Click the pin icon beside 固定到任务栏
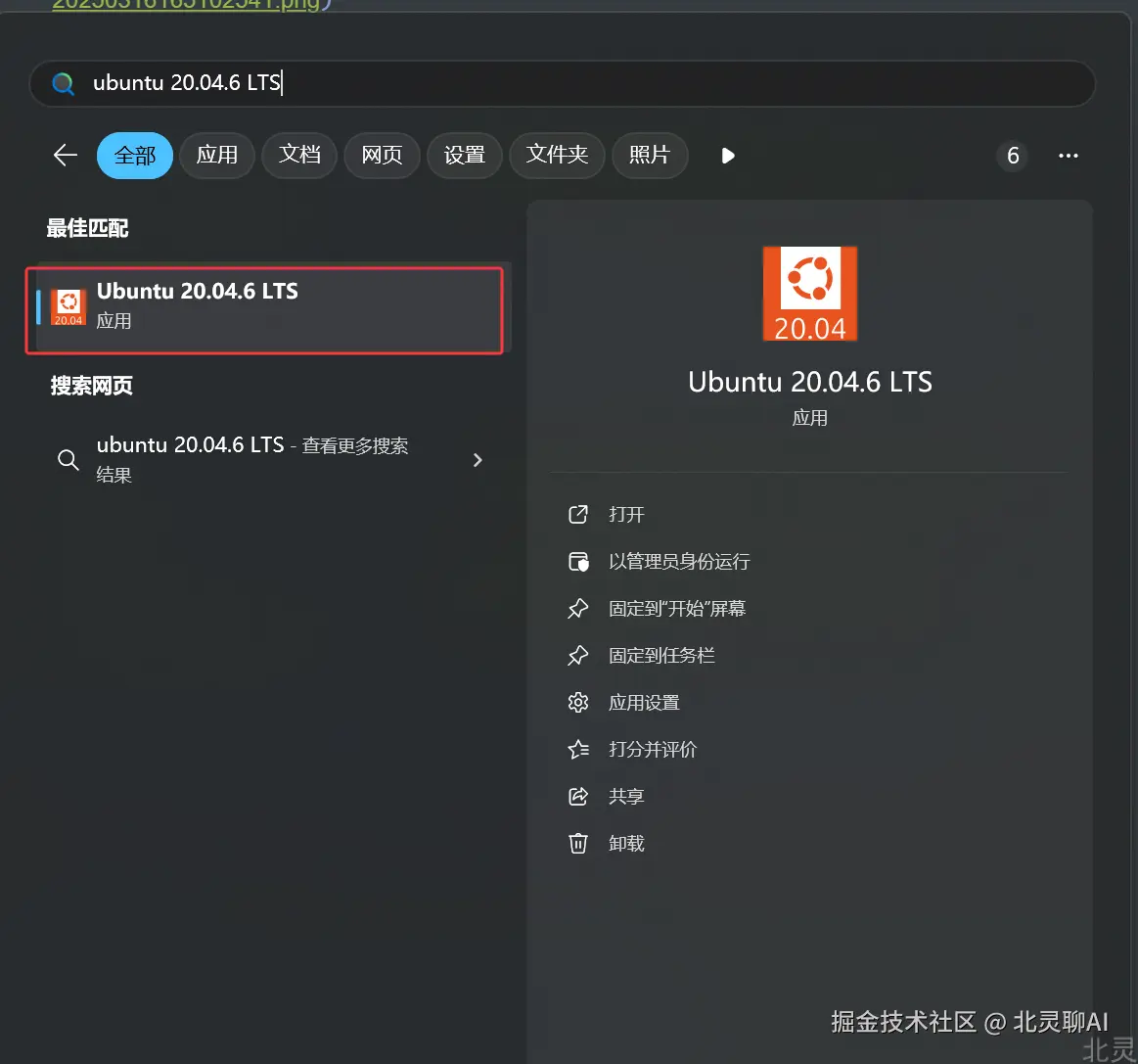1138x1064 pixels. [x=577, y=656]
